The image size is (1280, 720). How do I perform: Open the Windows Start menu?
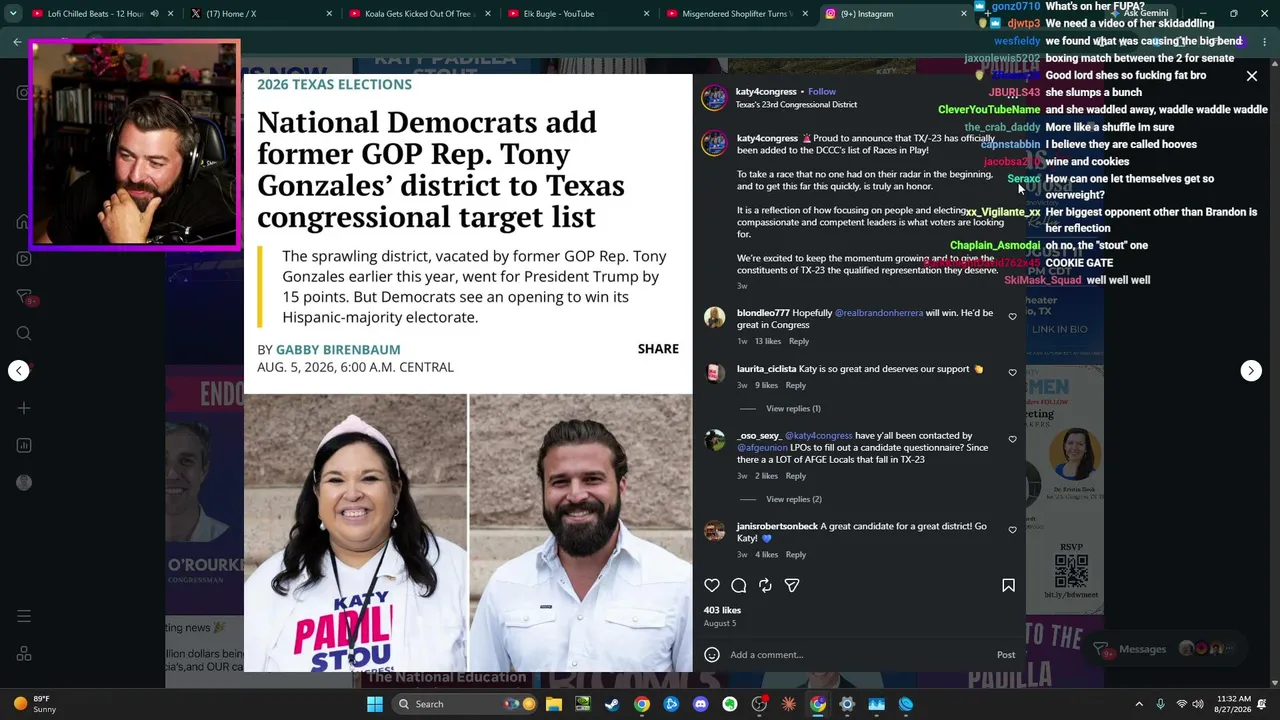coord(375,704)
